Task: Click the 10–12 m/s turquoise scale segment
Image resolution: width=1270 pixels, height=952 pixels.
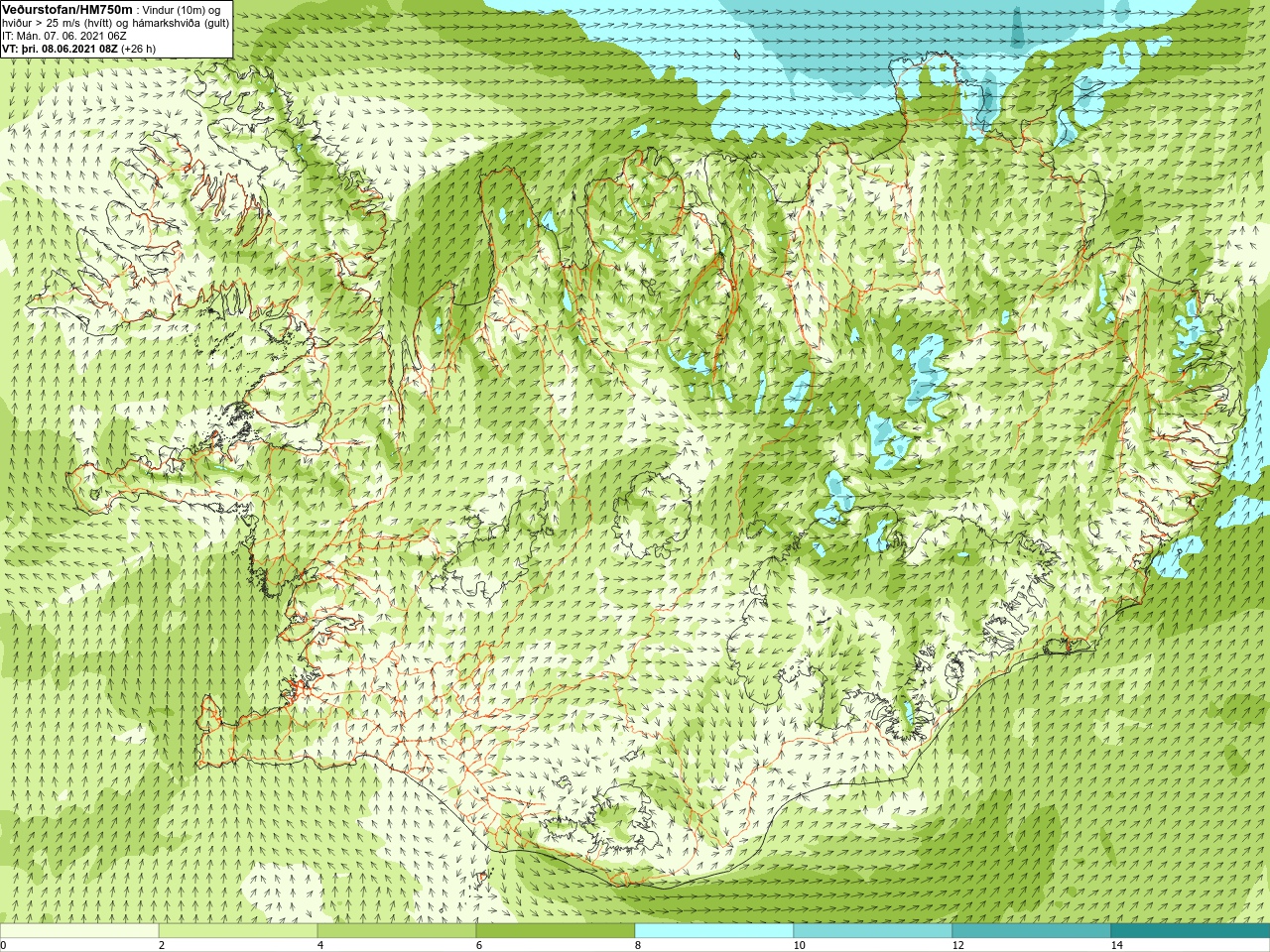Action: (873, 931)
